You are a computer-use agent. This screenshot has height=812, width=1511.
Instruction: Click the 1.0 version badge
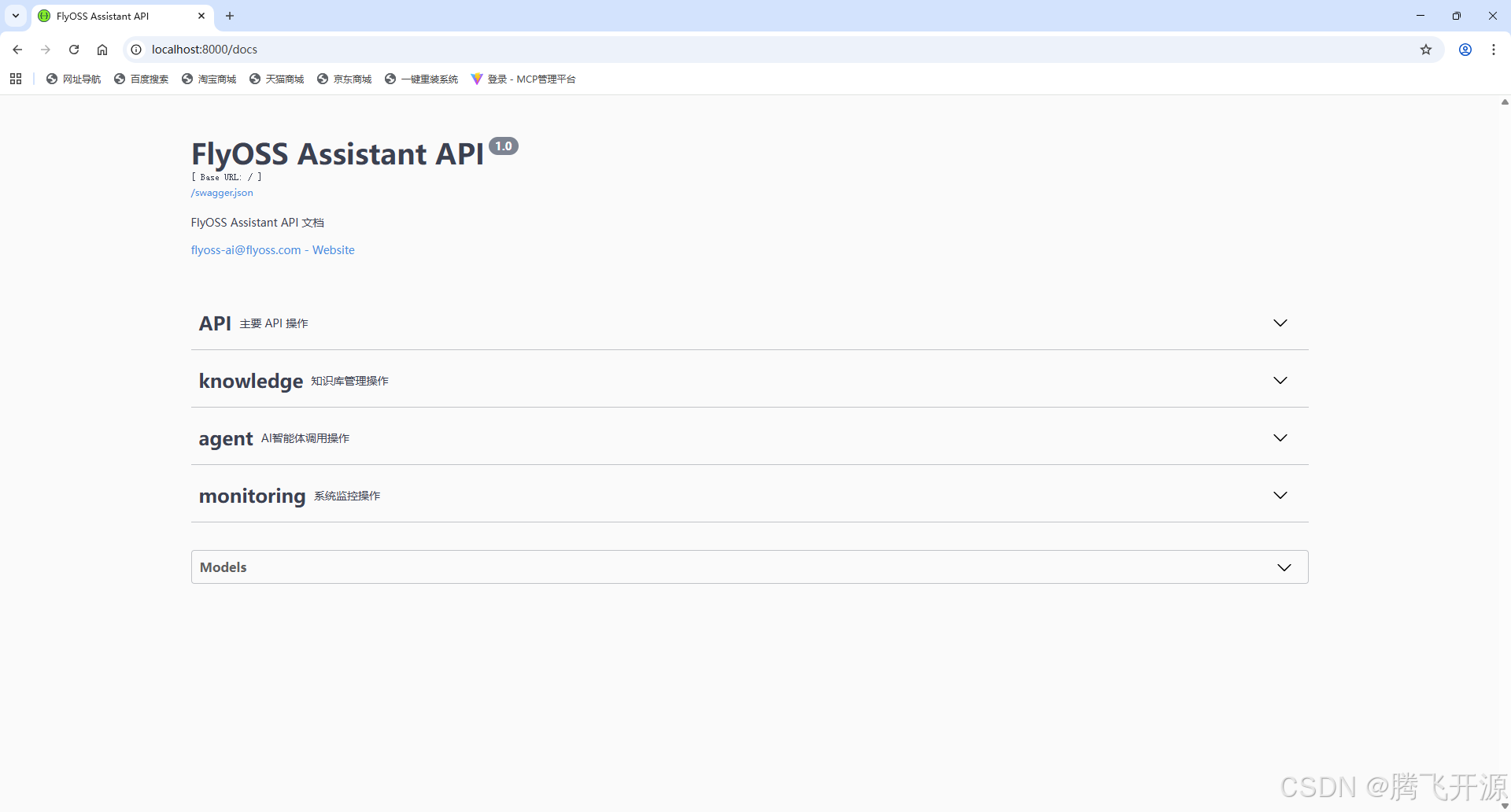(504, 146)
